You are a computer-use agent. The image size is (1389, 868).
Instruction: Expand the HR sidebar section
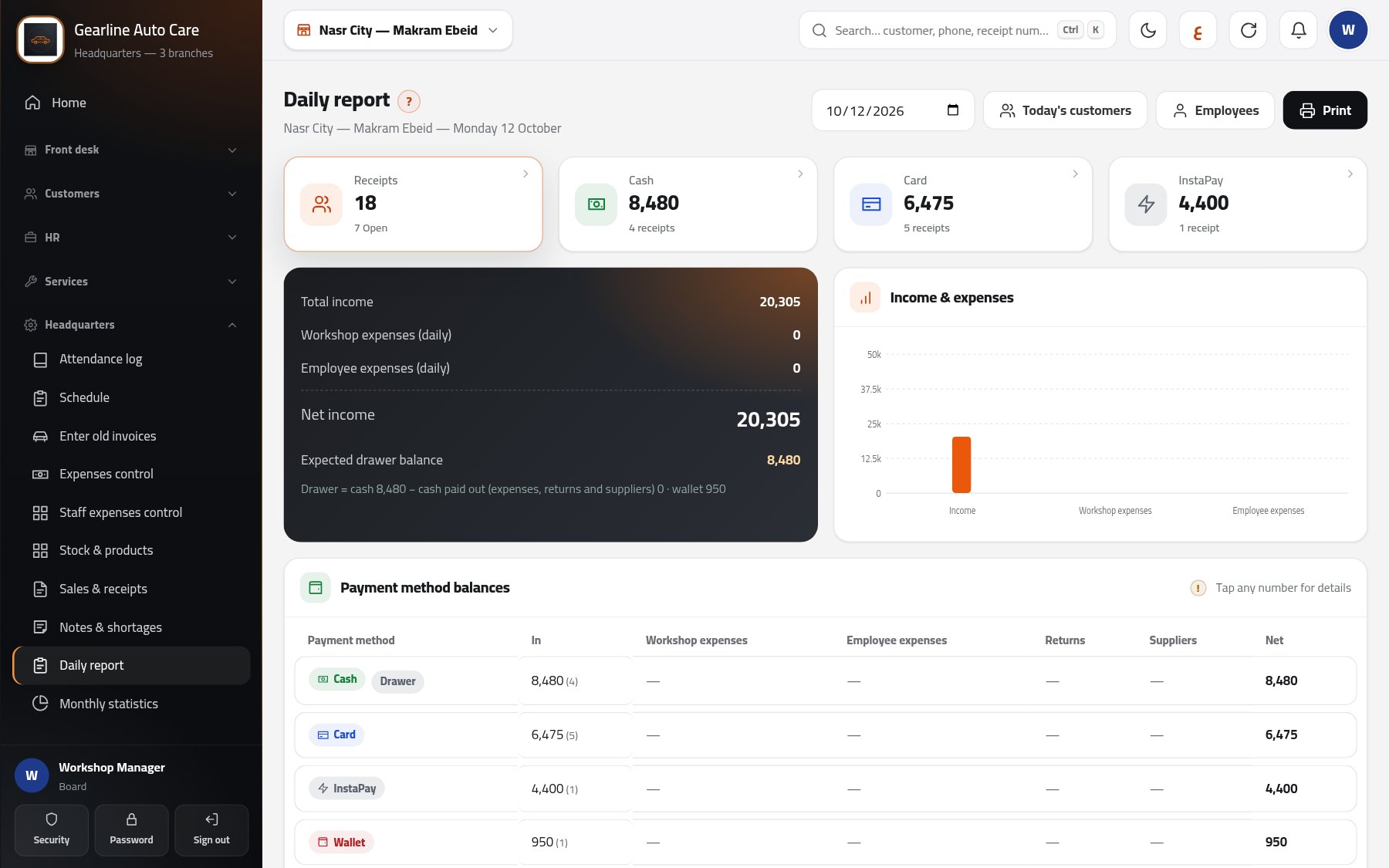click(x=131, y=238)
